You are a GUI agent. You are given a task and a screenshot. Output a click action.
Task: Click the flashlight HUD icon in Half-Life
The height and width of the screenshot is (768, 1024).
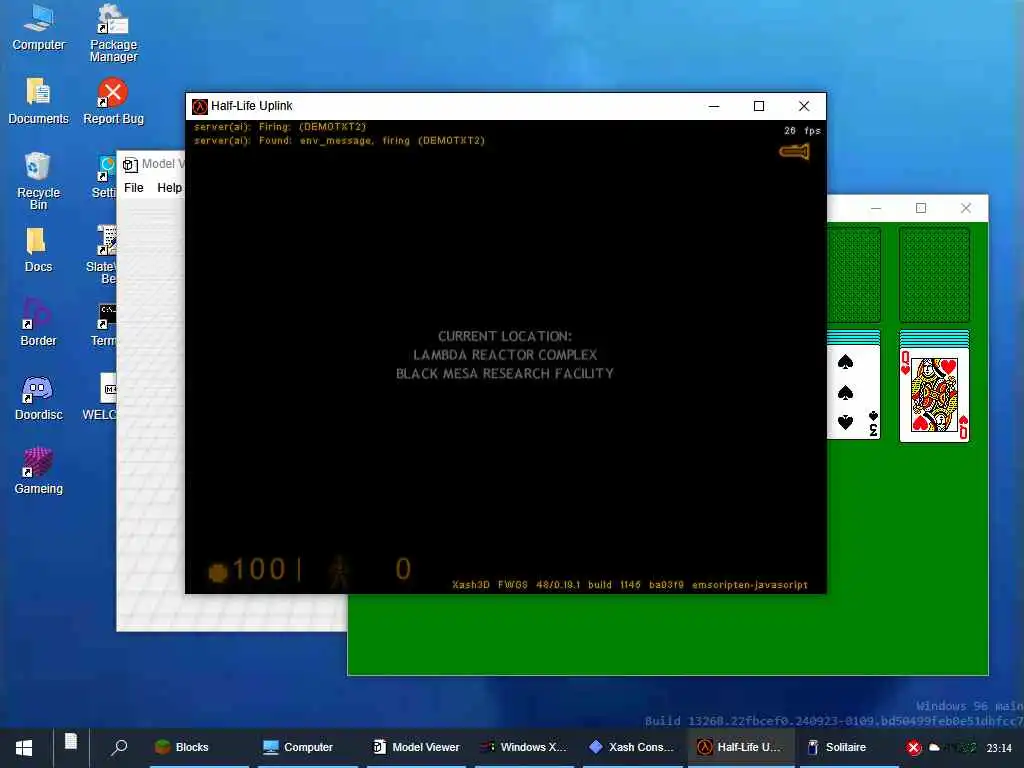(794, 152)
